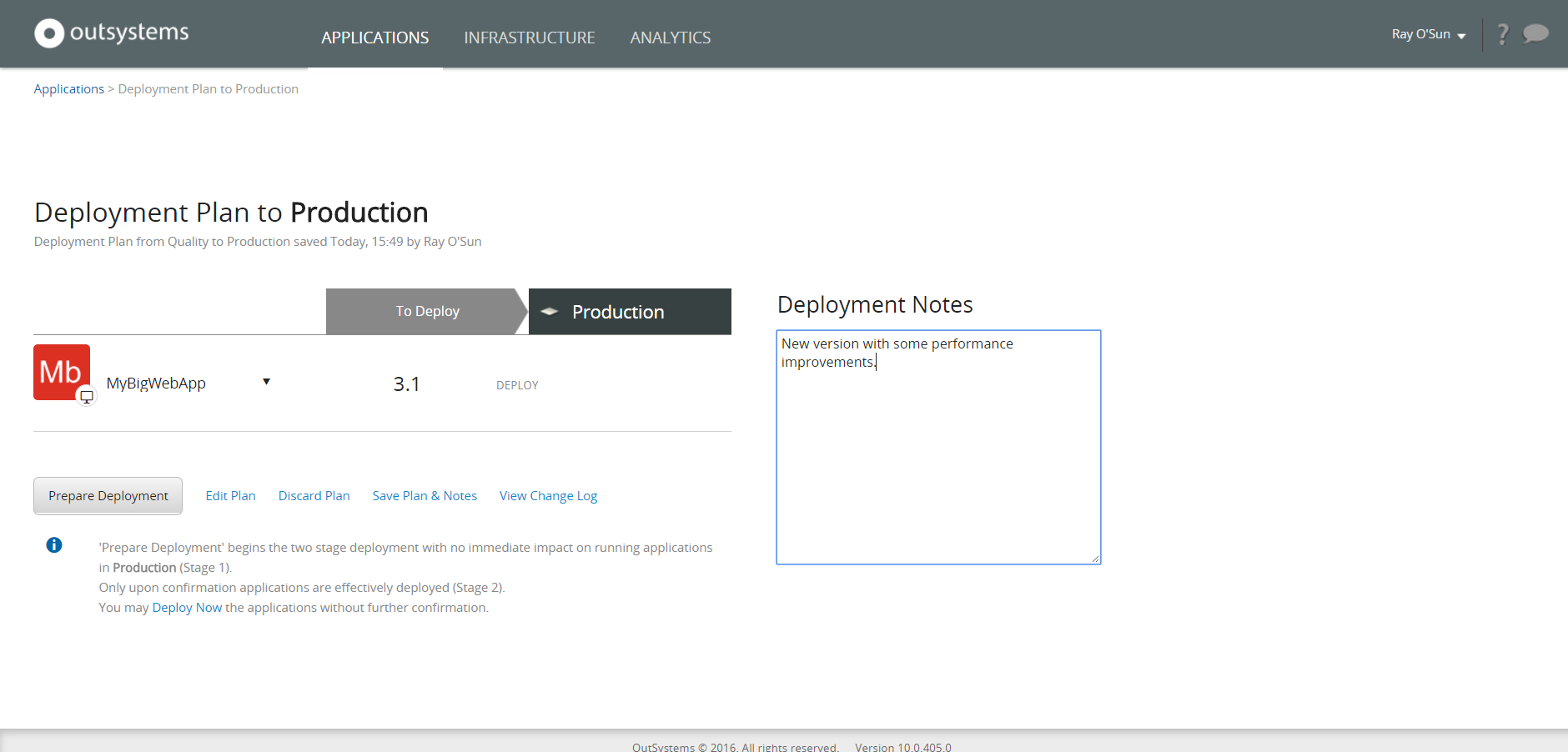The image size is (1568, 752).
Task: Click the stage icon inside the Production header
Action: (550, 312)
